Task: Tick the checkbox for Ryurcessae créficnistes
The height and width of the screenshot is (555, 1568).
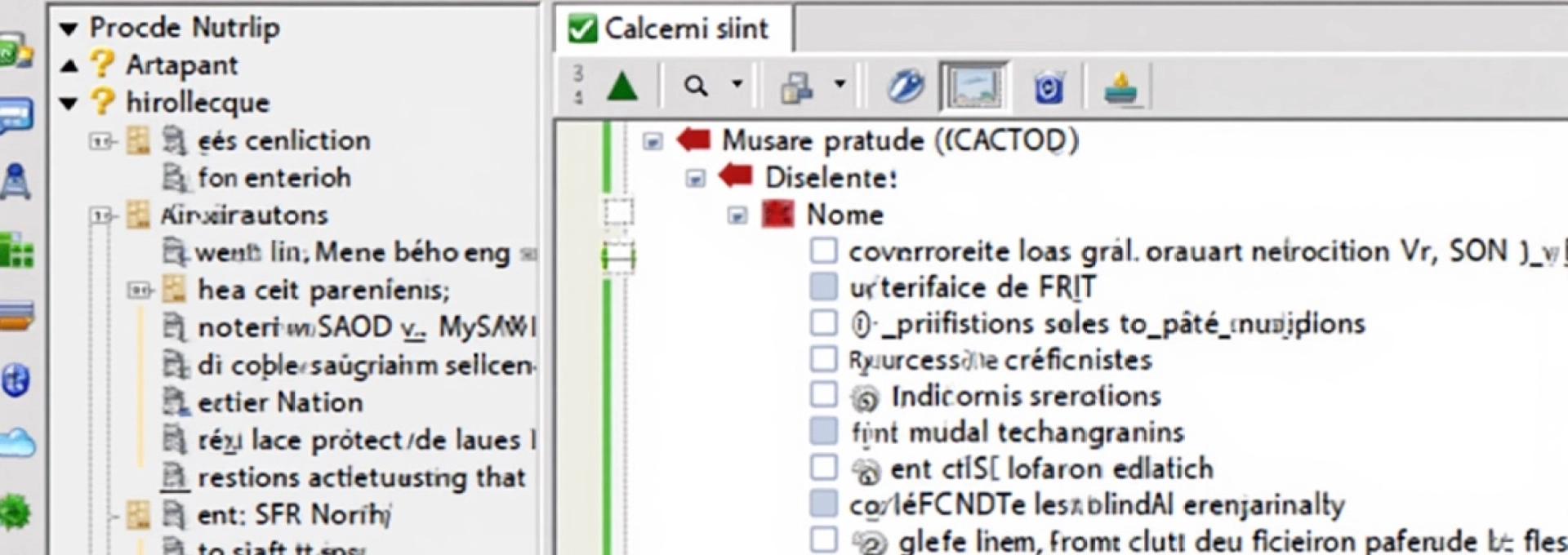Action: point(823,358)
